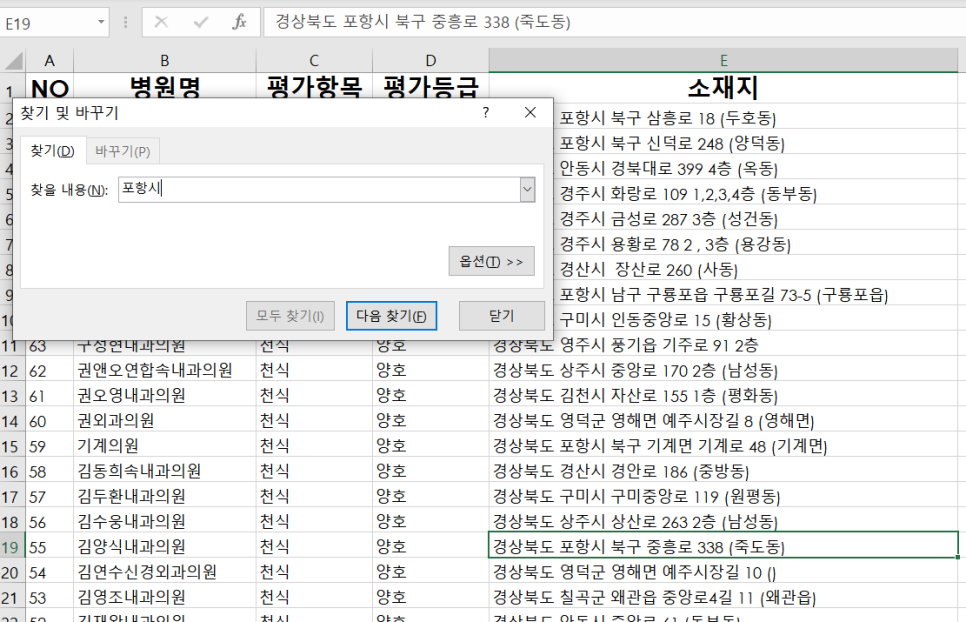Click cell 김영조내과의원
This screenshot has height=622, width=966.
coord(164,598)
